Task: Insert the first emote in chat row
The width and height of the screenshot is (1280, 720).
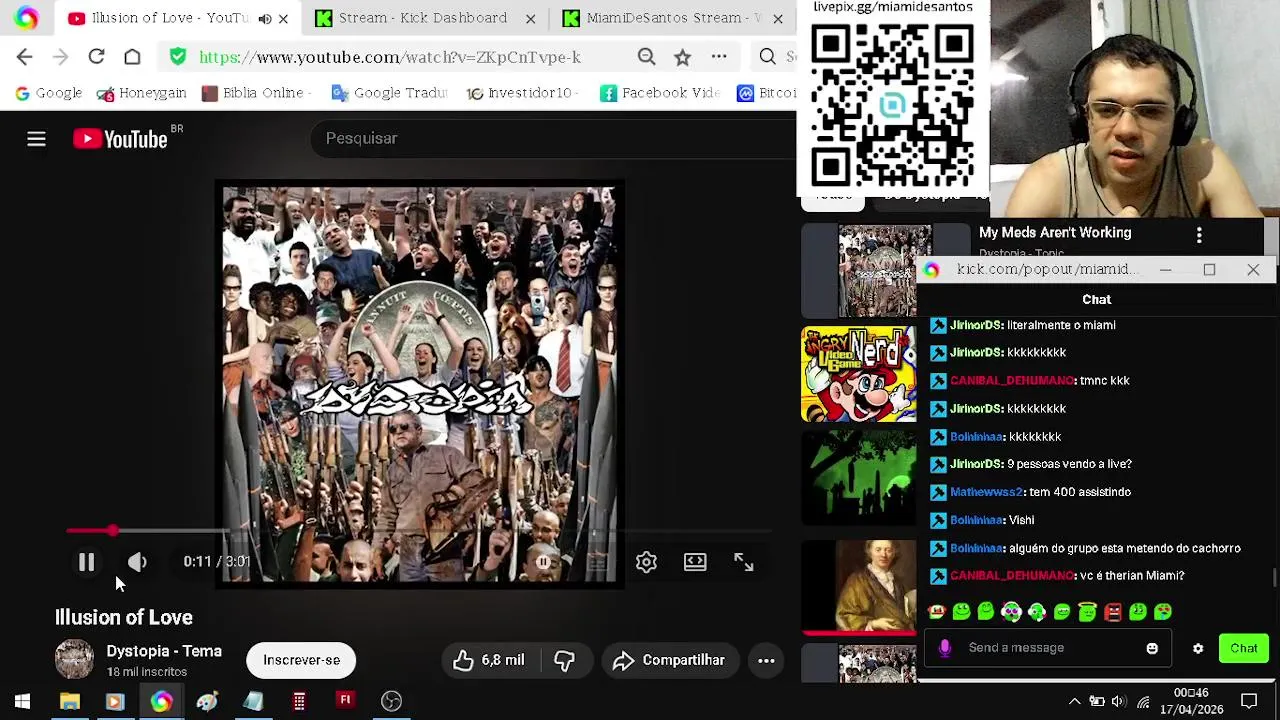Action: coord(936,611)
